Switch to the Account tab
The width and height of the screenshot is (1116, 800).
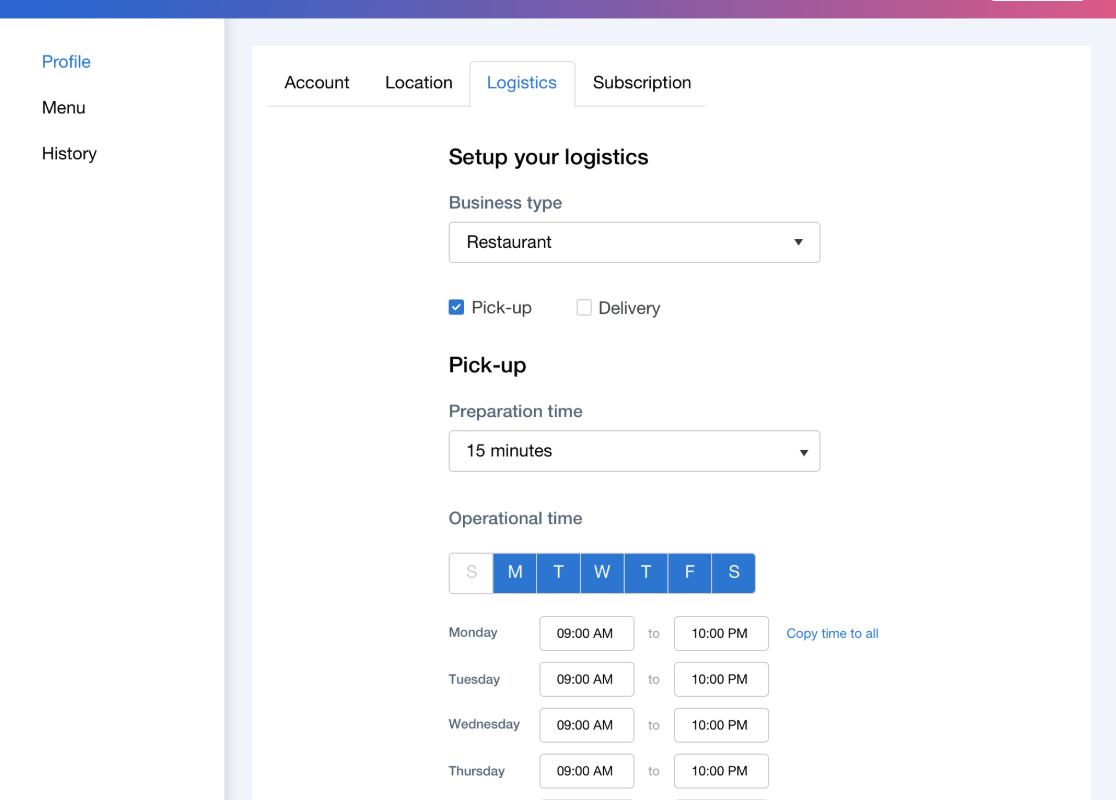pos(317,83)
